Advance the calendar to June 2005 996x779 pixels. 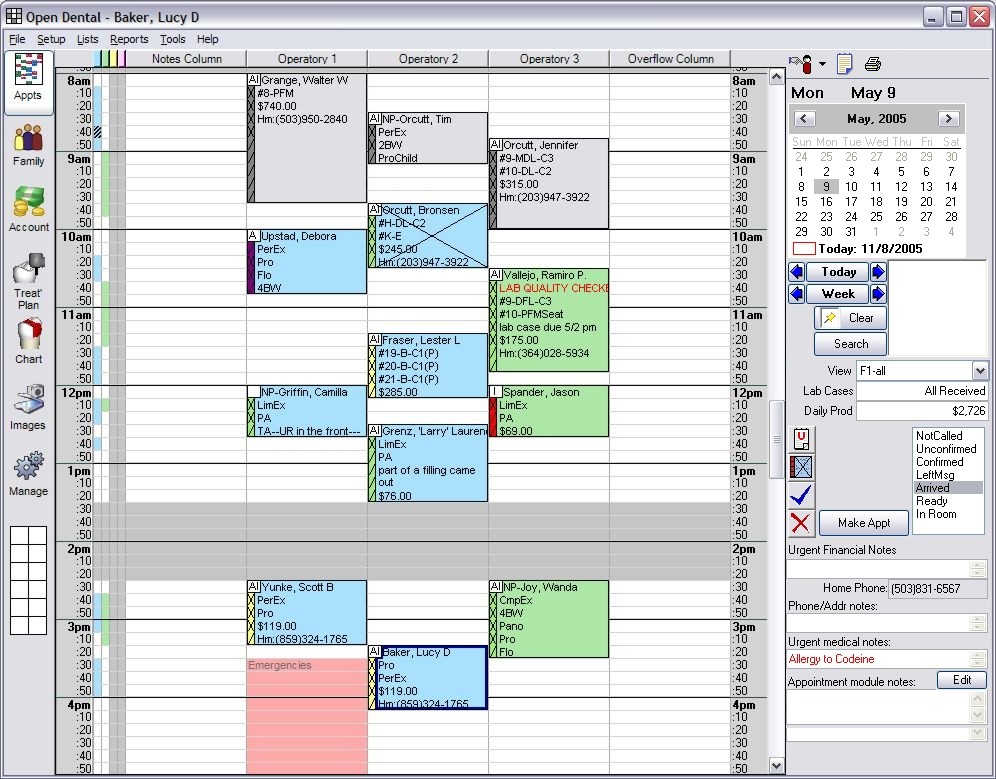(x=948, y=118)
